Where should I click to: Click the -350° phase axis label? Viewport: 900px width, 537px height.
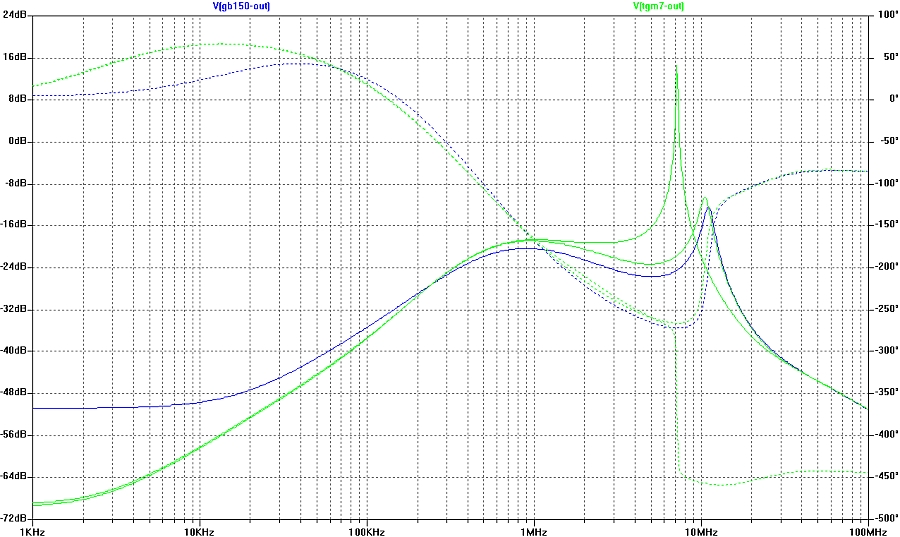887,392
